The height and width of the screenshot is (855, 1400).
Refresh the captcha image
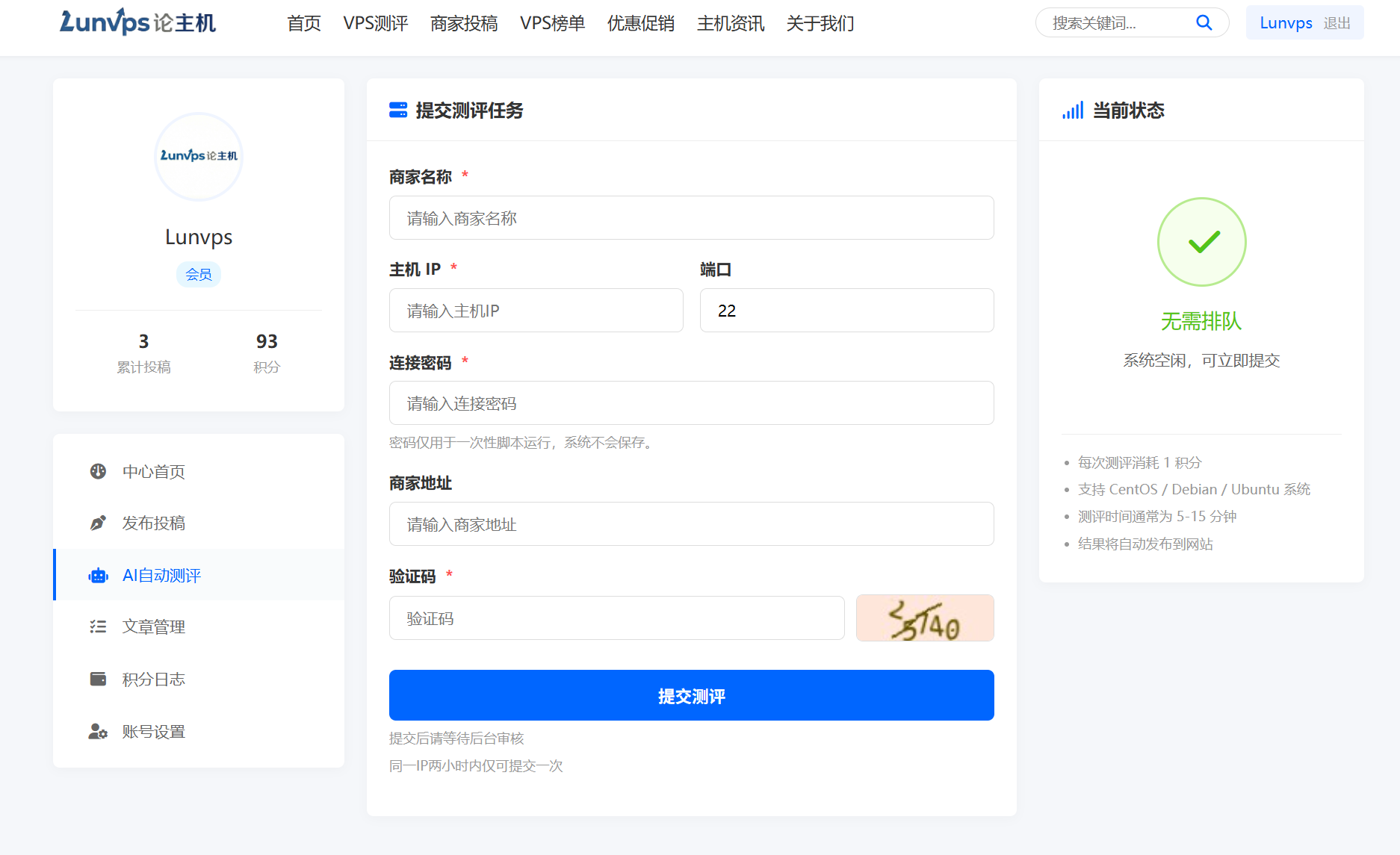point(924,618)
